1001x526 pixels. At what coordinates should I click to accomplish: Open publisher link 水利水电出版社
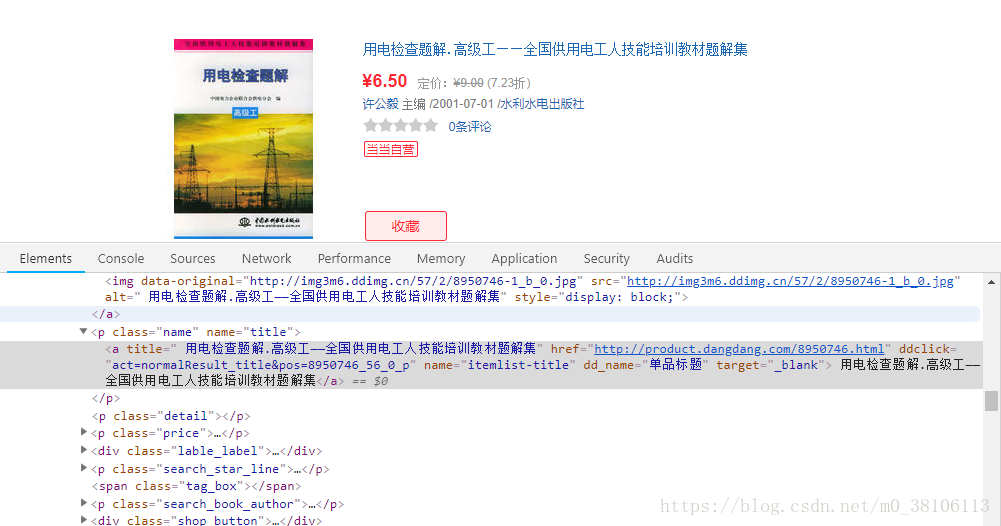point(542,104)
